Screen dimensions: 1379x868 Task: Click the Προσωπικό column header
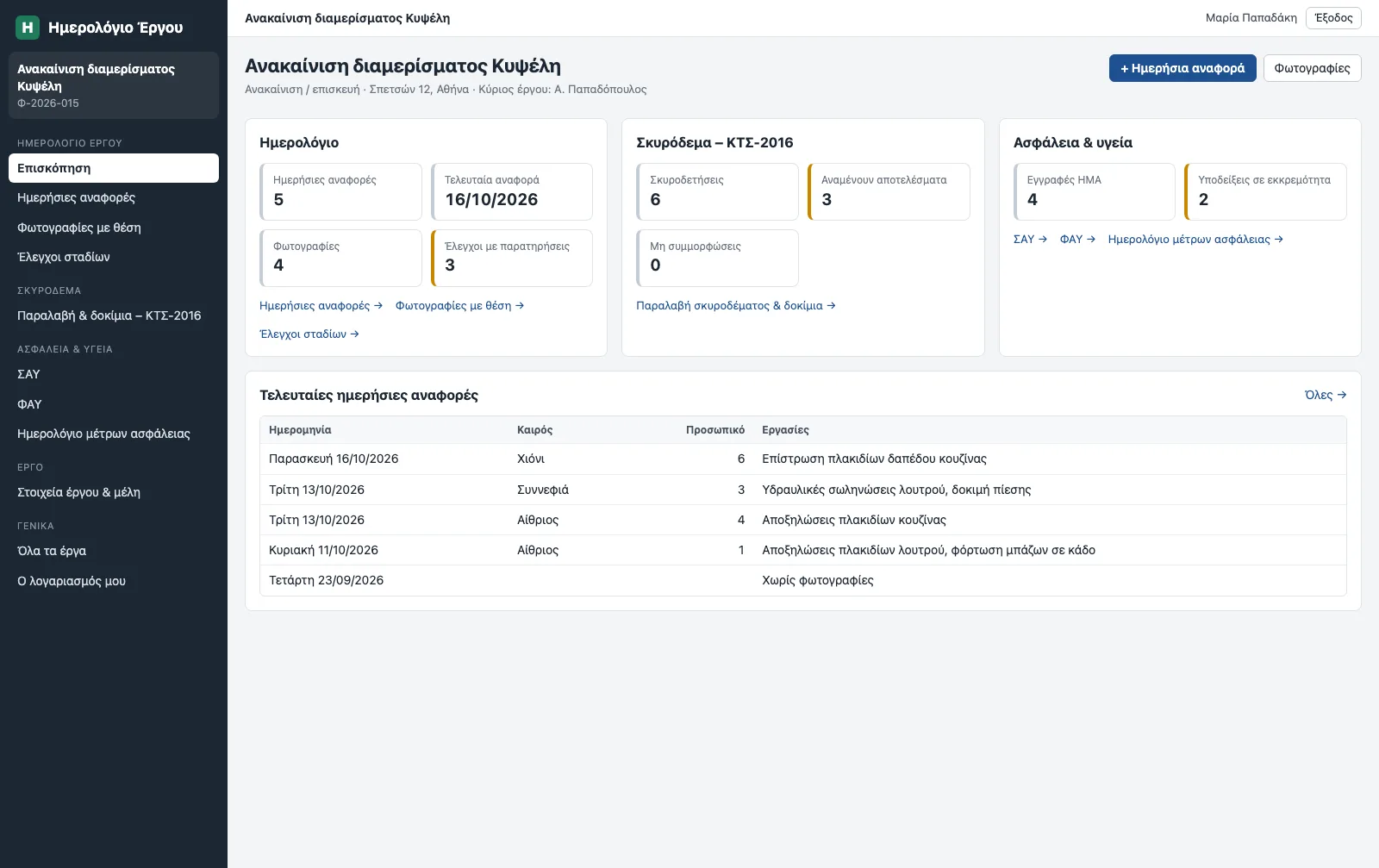tap(715, 430)
